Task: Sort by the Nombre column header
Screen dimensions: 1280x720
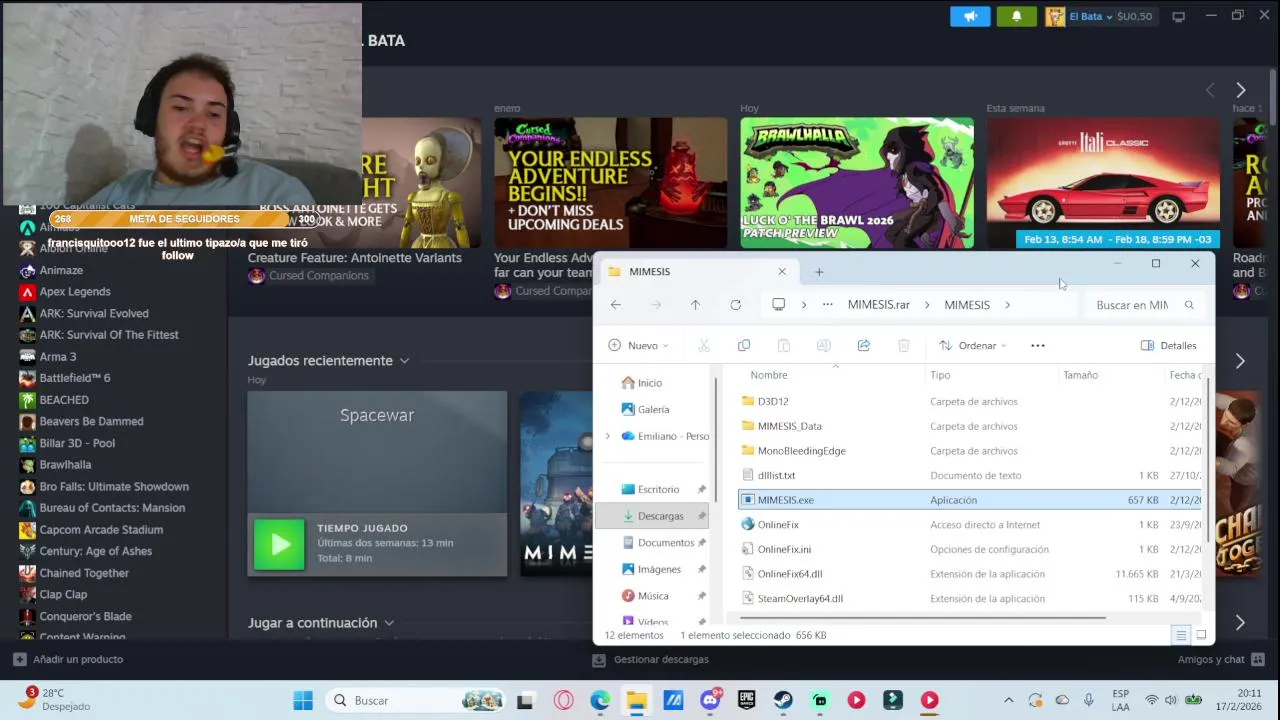Action: coord(769,375)
